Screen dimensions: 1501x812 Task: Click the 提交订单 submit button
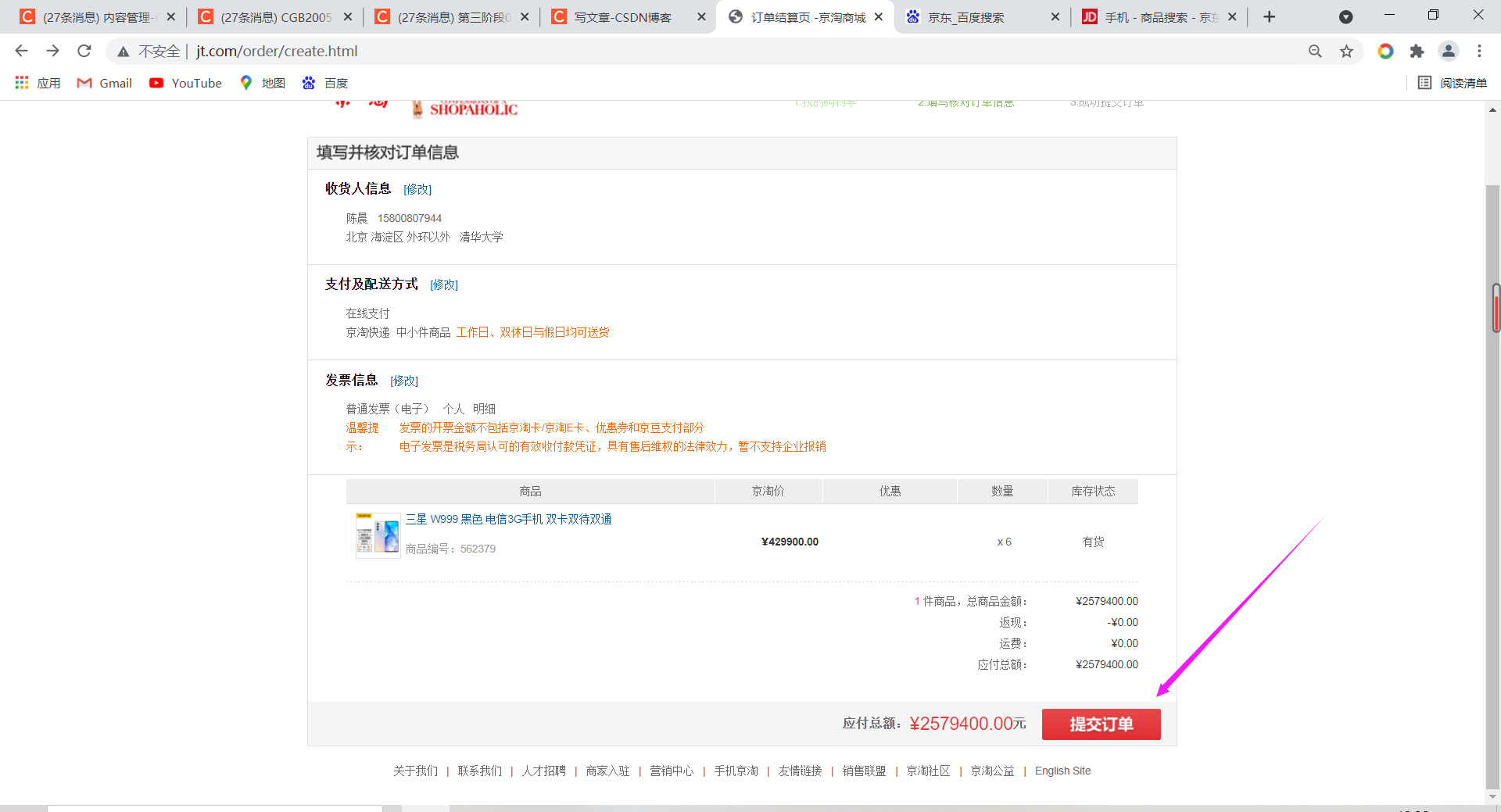coord(1101,724)
